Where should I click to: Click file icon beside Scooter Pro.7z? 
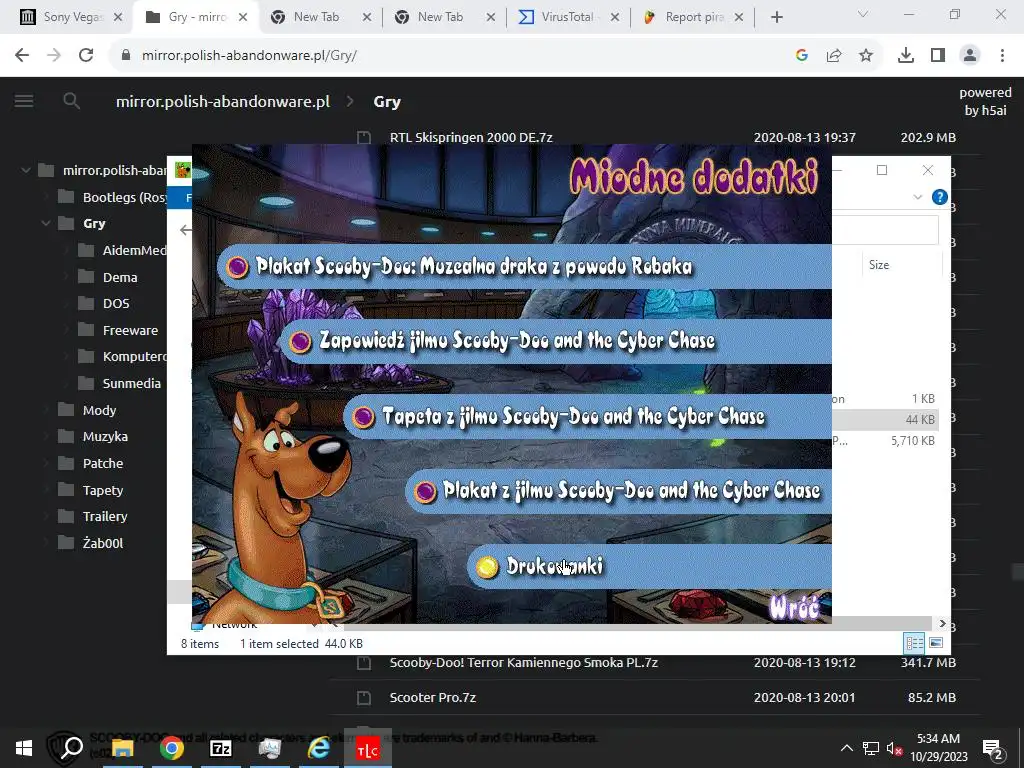tap(364, 697)
